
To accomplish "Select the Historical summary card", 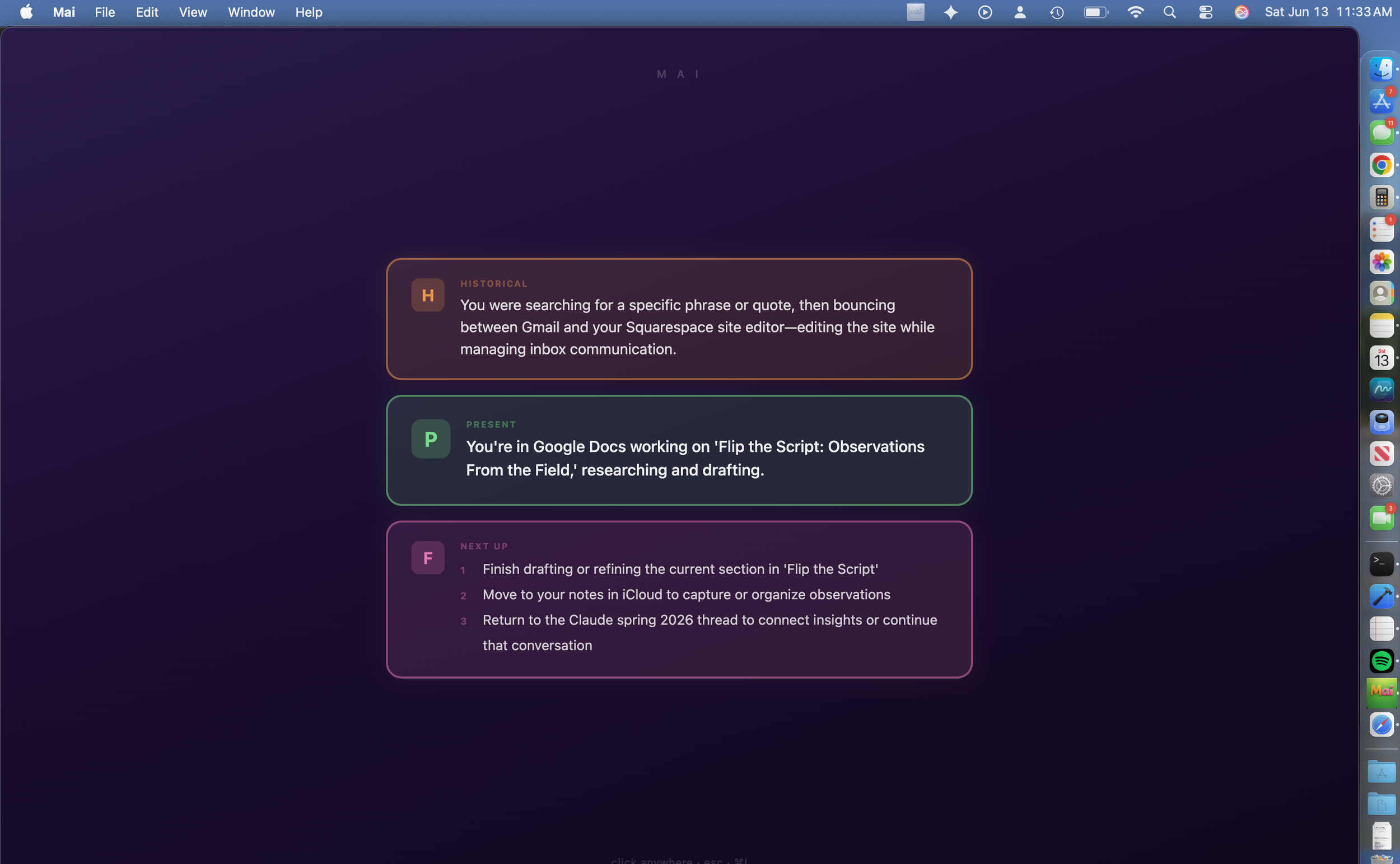I will tap(679, 319).
